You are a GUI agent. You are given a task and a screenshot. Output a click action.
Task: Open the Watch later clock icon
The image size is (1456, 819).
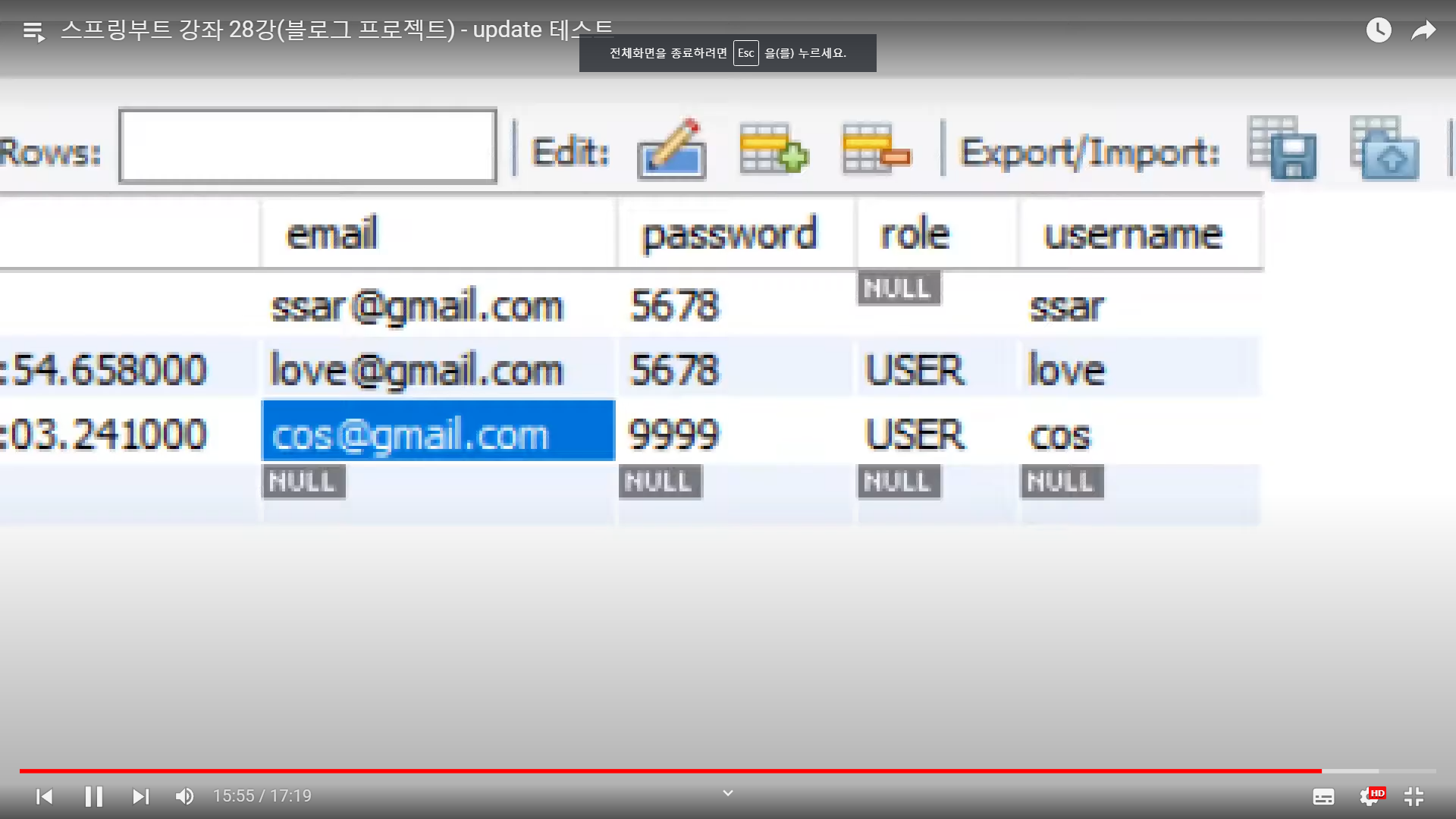pos(1378,30)
